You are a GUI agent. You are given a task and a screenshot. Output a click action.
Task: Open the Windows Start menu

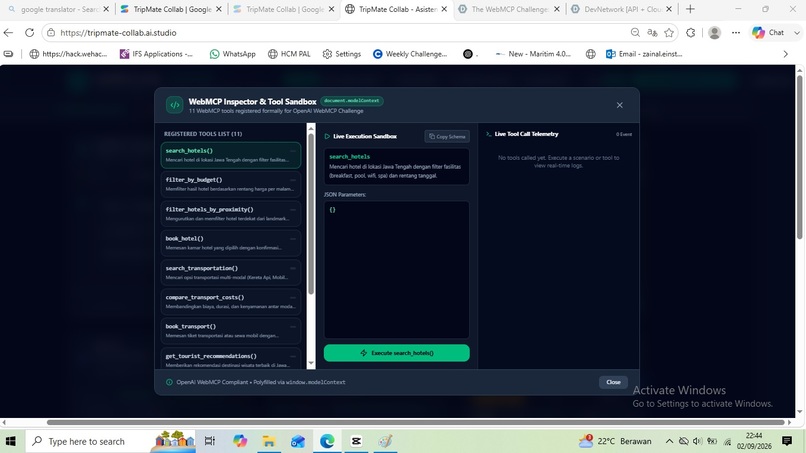point(10,441)
